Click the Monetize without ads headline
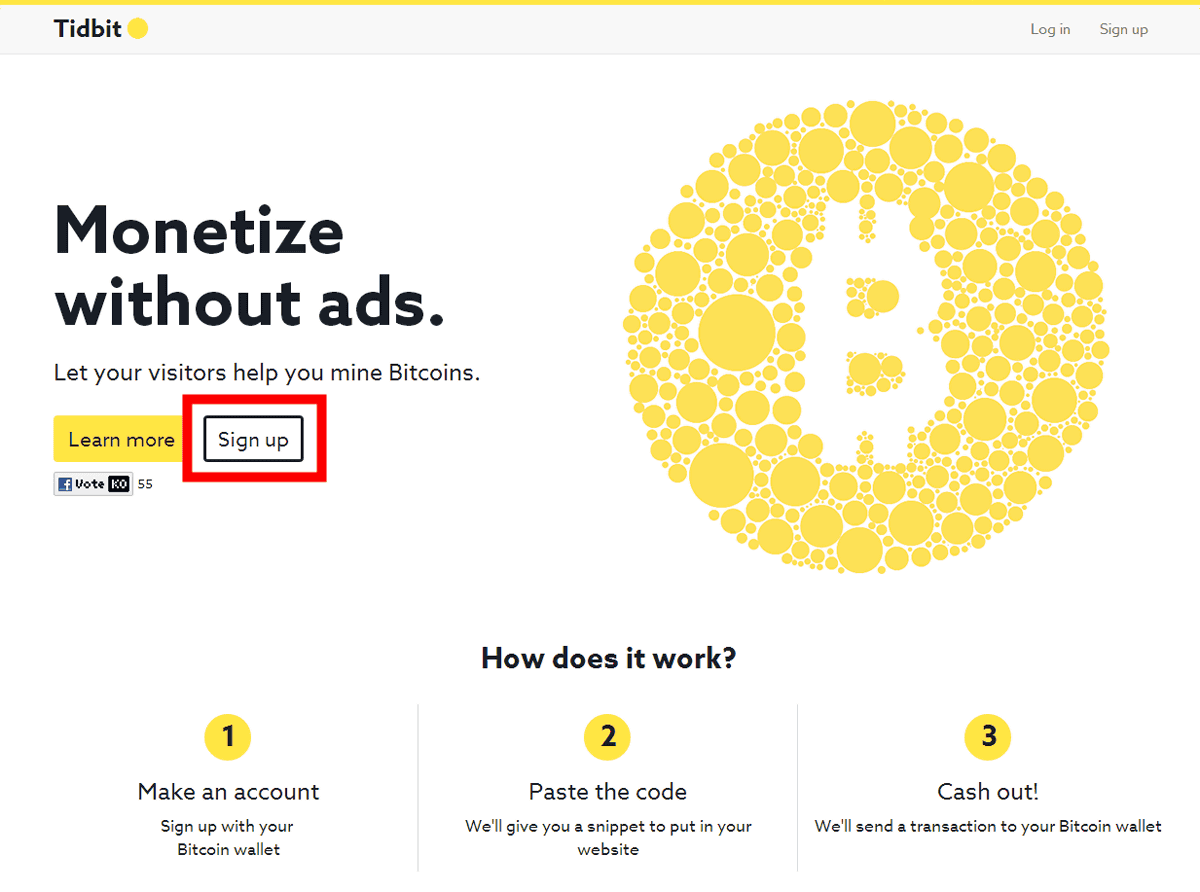 click(249, 266)
